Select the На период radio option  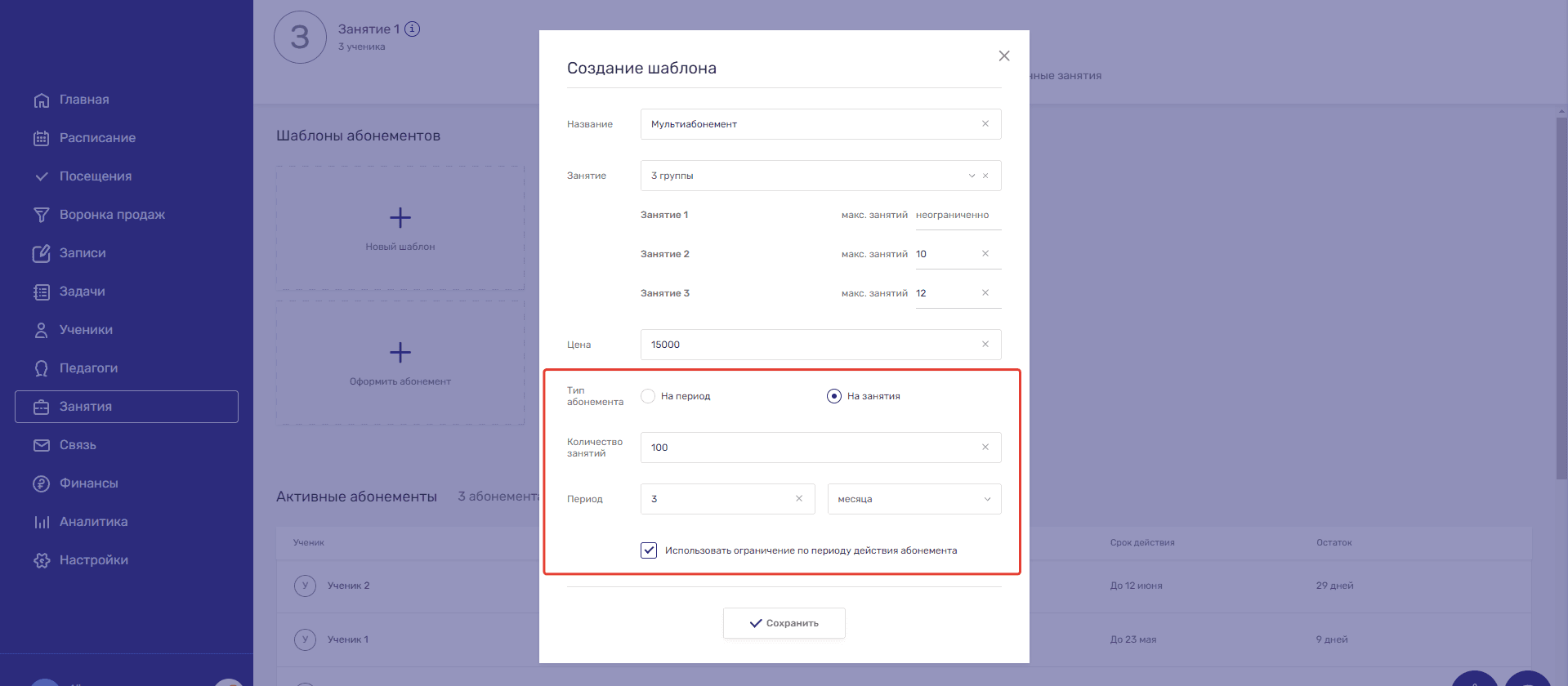[648, 396]
